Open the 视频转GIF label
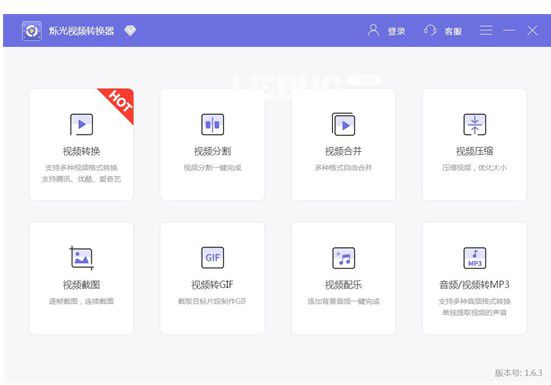The width and height of the screenshot is (551, 385). coord(212,285)
